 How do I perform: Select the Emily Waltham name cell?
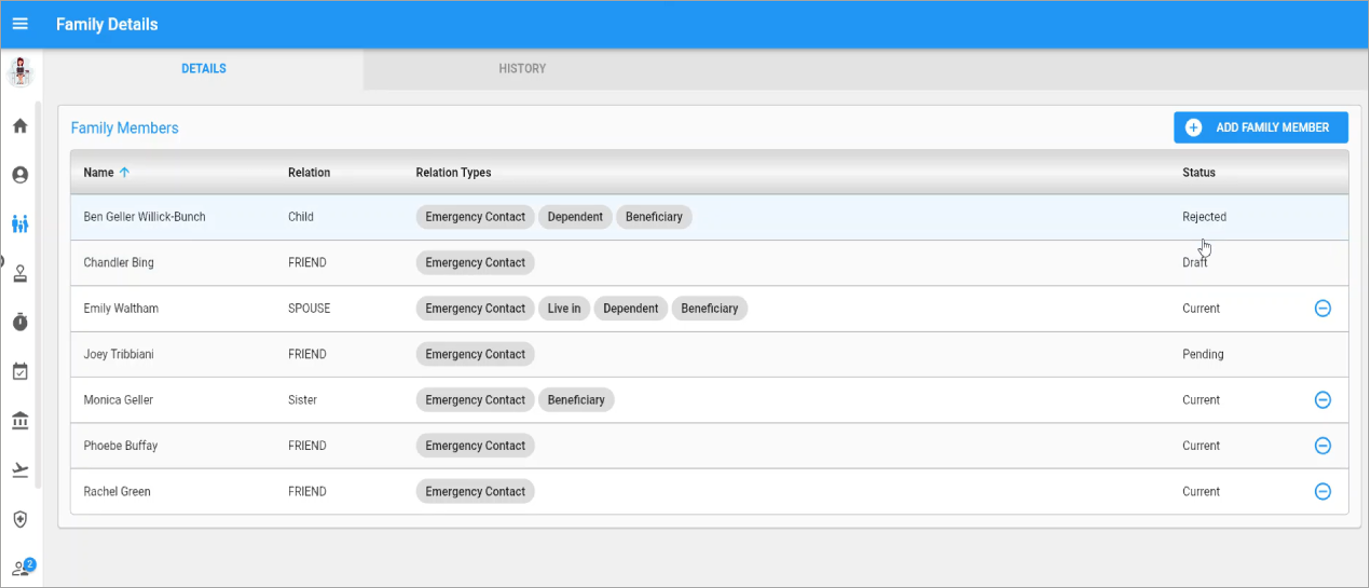click(121, 308)
